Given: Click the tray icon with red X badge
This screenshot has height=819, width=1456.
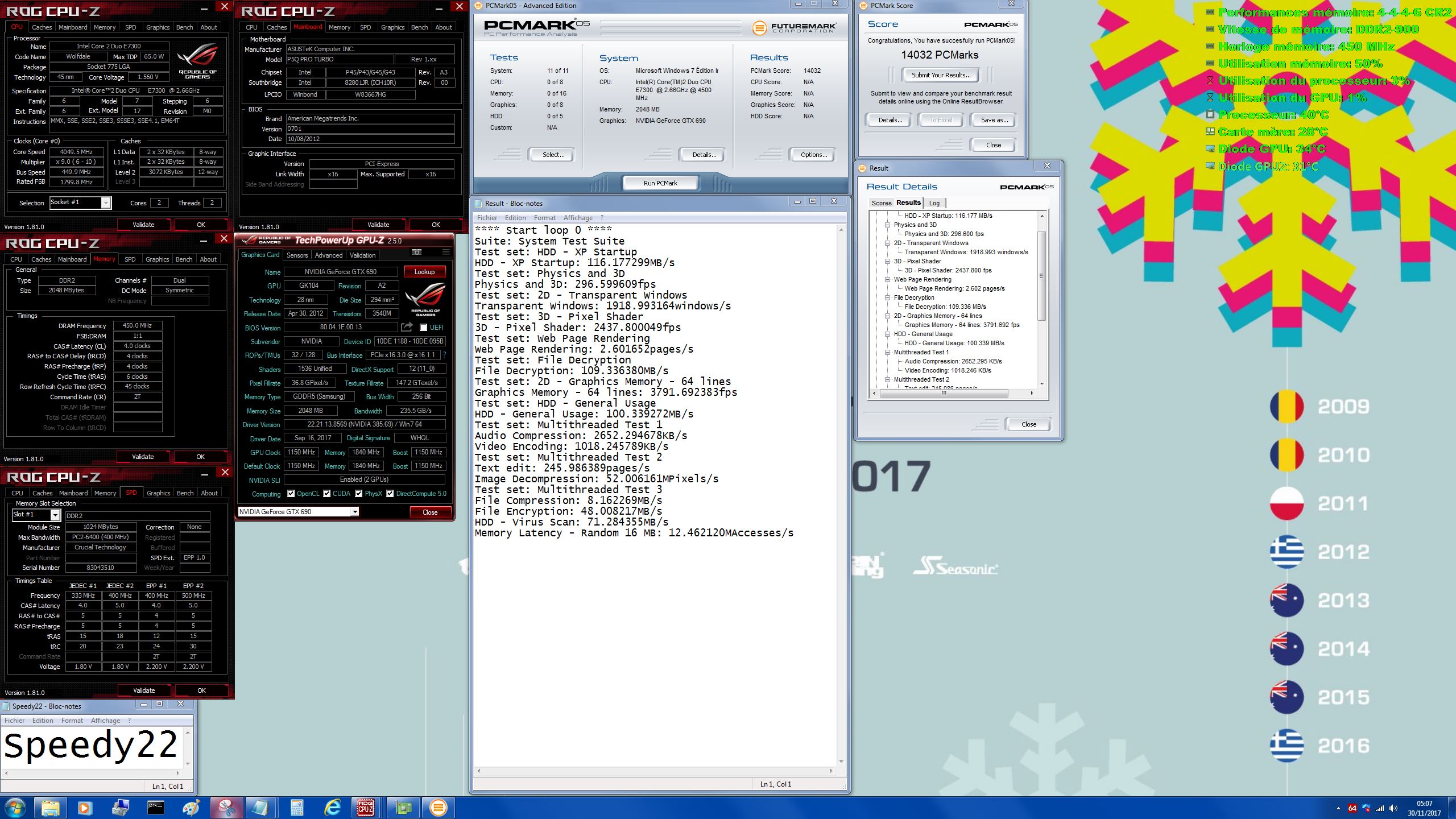Looking at the screenshot, I should 1366,808.
